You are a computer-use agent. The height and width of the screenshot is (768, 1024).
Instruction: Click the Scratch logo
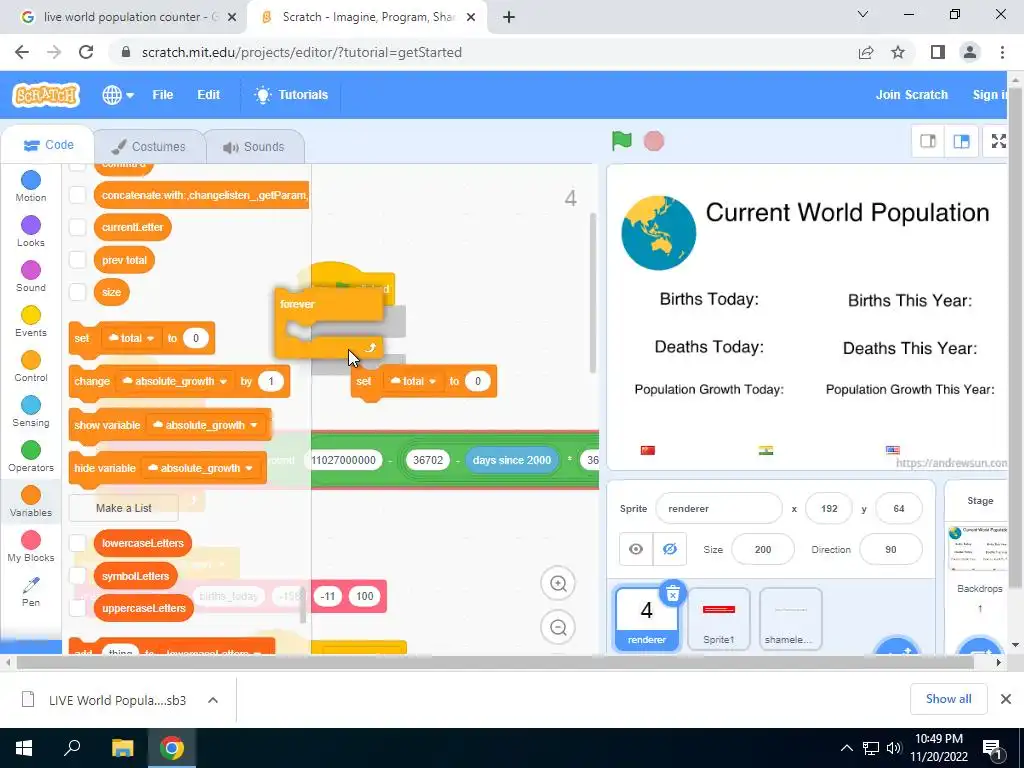tap(46, 95)
